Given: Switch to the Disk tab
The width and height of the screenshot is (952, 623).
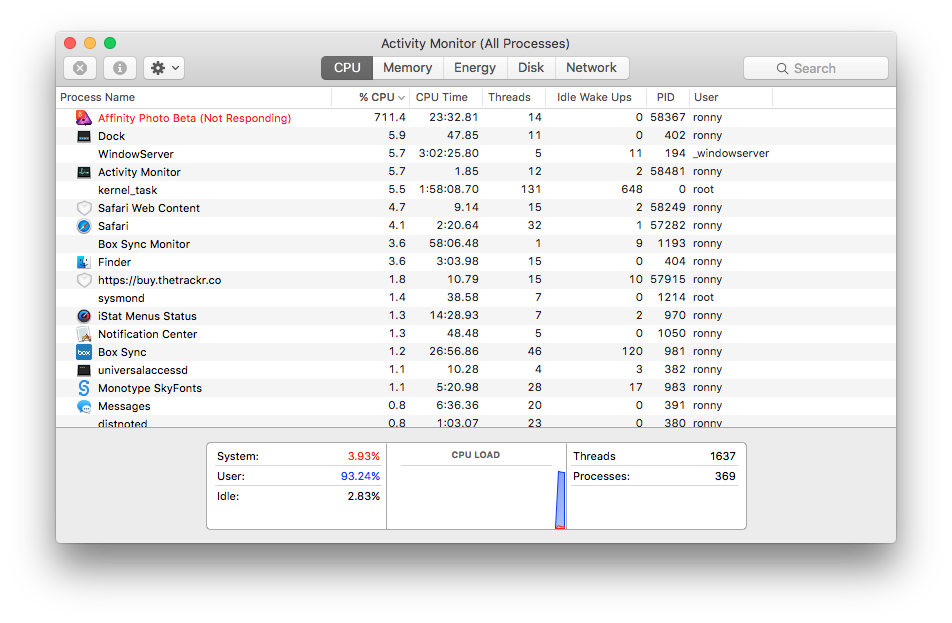Looking at the screenshot, I should tap(531, 68).
